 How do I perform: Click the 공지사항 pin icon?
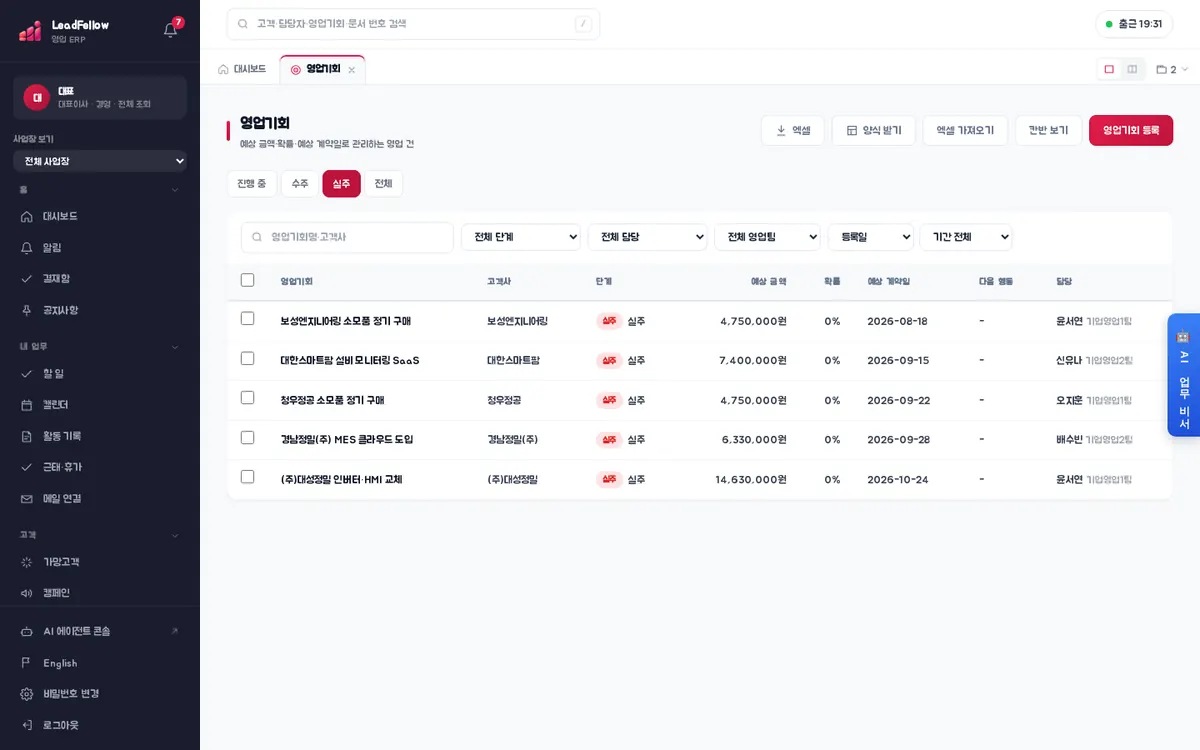[x=27, y=310]
